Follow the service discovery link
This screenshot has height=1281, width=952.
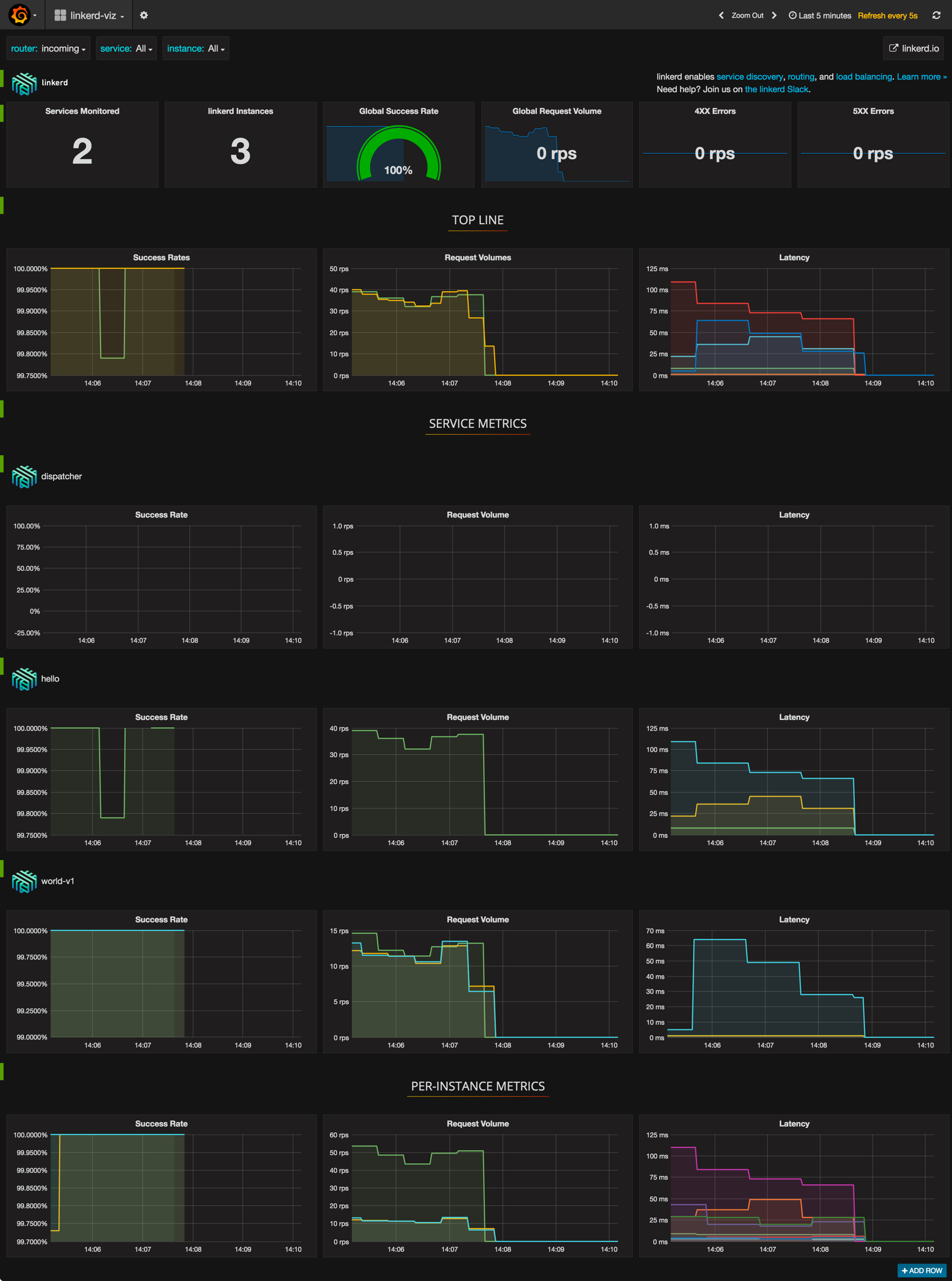(x=749, y=77)
